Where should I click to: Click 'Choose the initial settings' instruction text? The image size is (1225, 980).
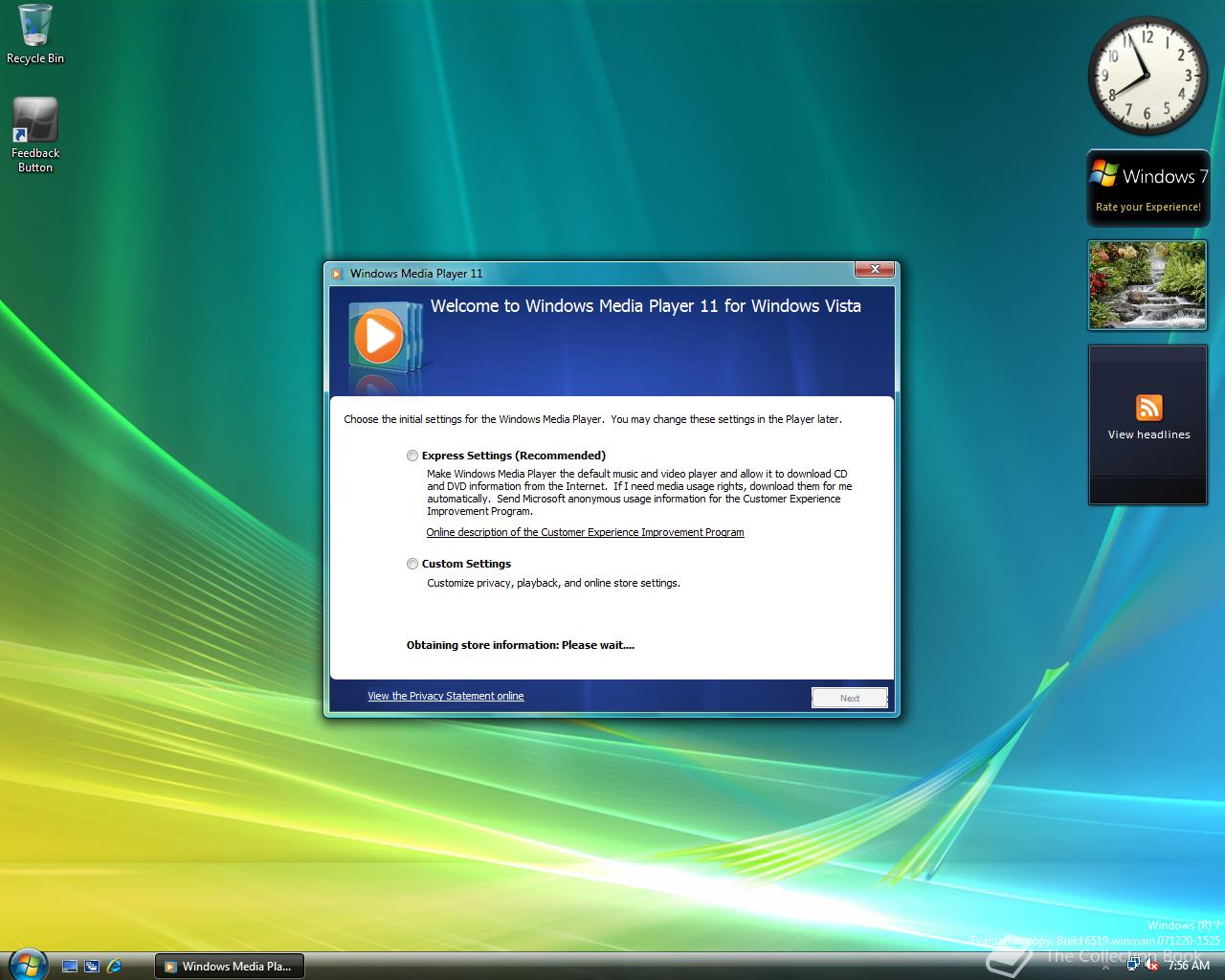tap(593, 419)
